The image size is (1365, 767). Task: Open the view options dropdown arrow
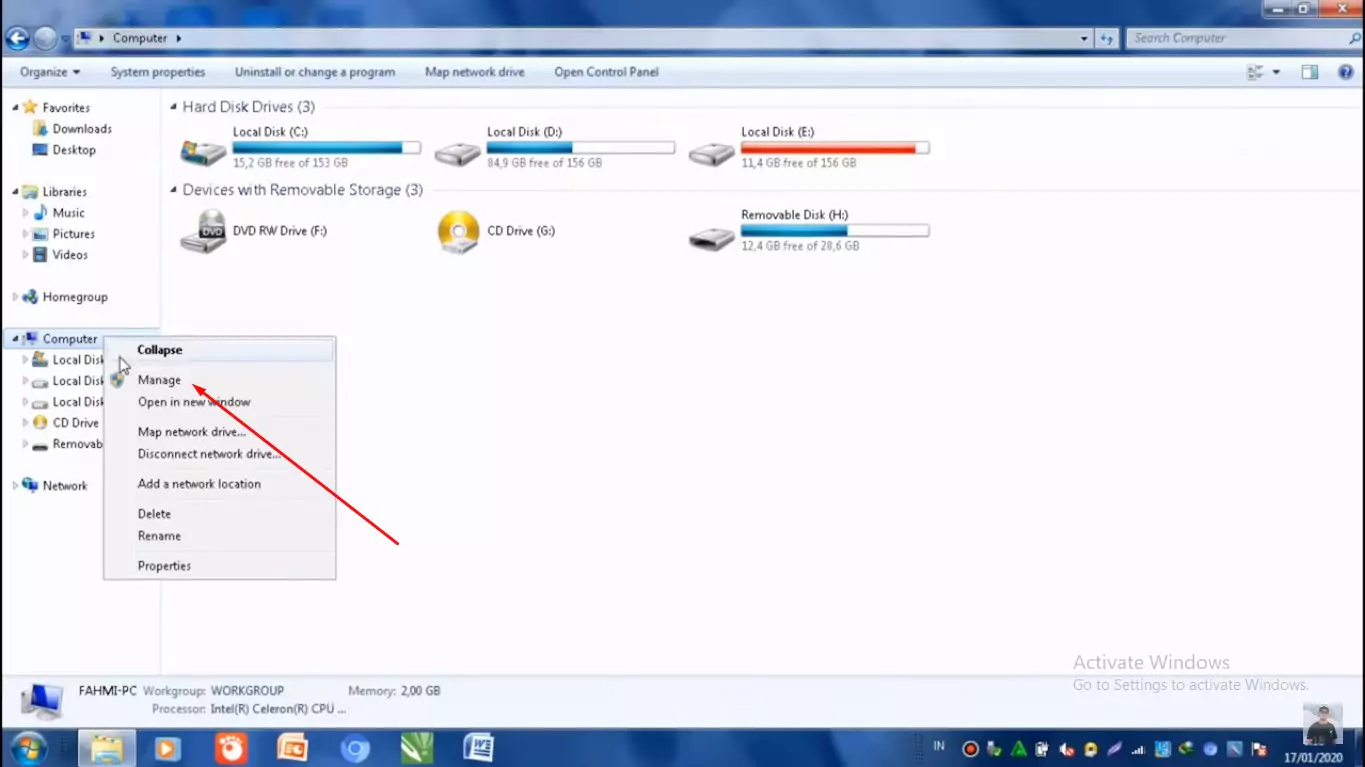pos(1276,72)
